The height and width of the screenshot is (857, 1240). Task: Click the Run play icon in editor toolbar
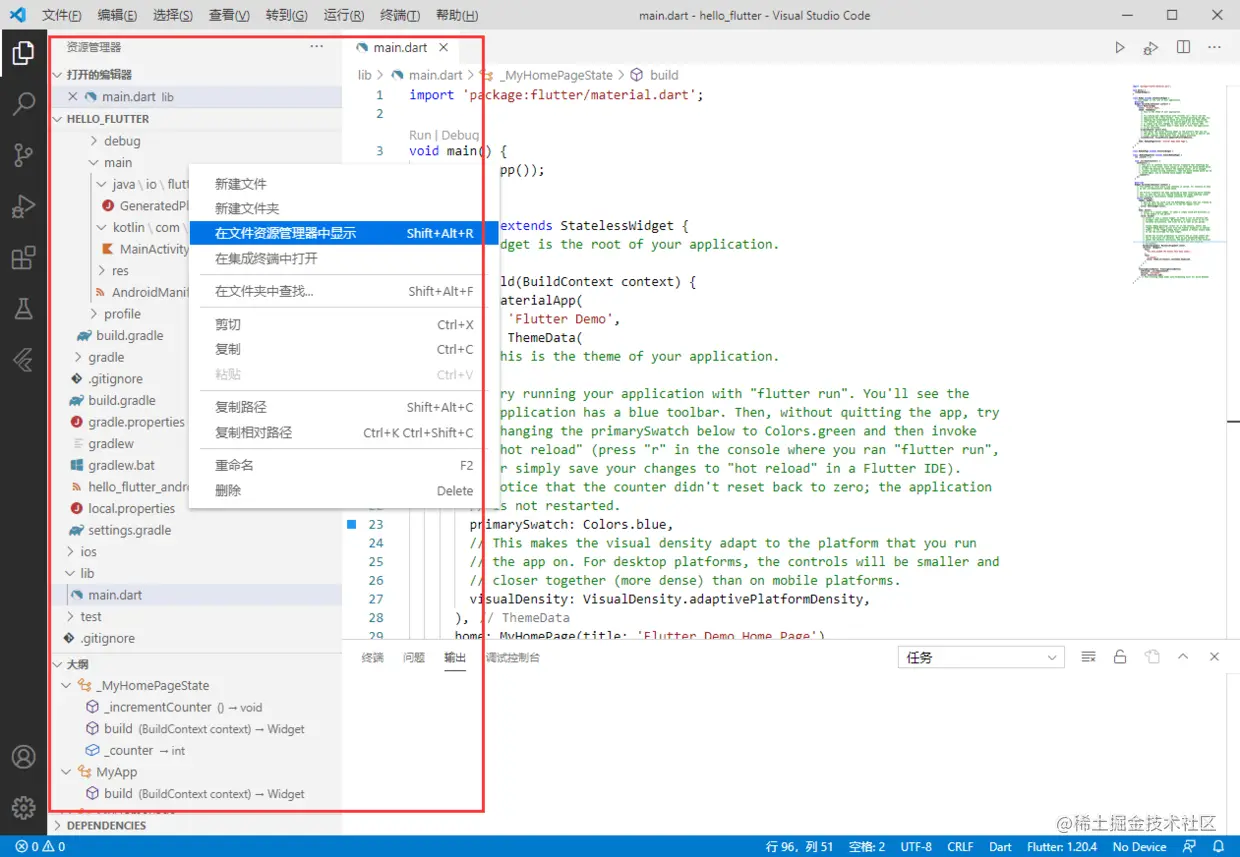click(x=1120, y=47)
